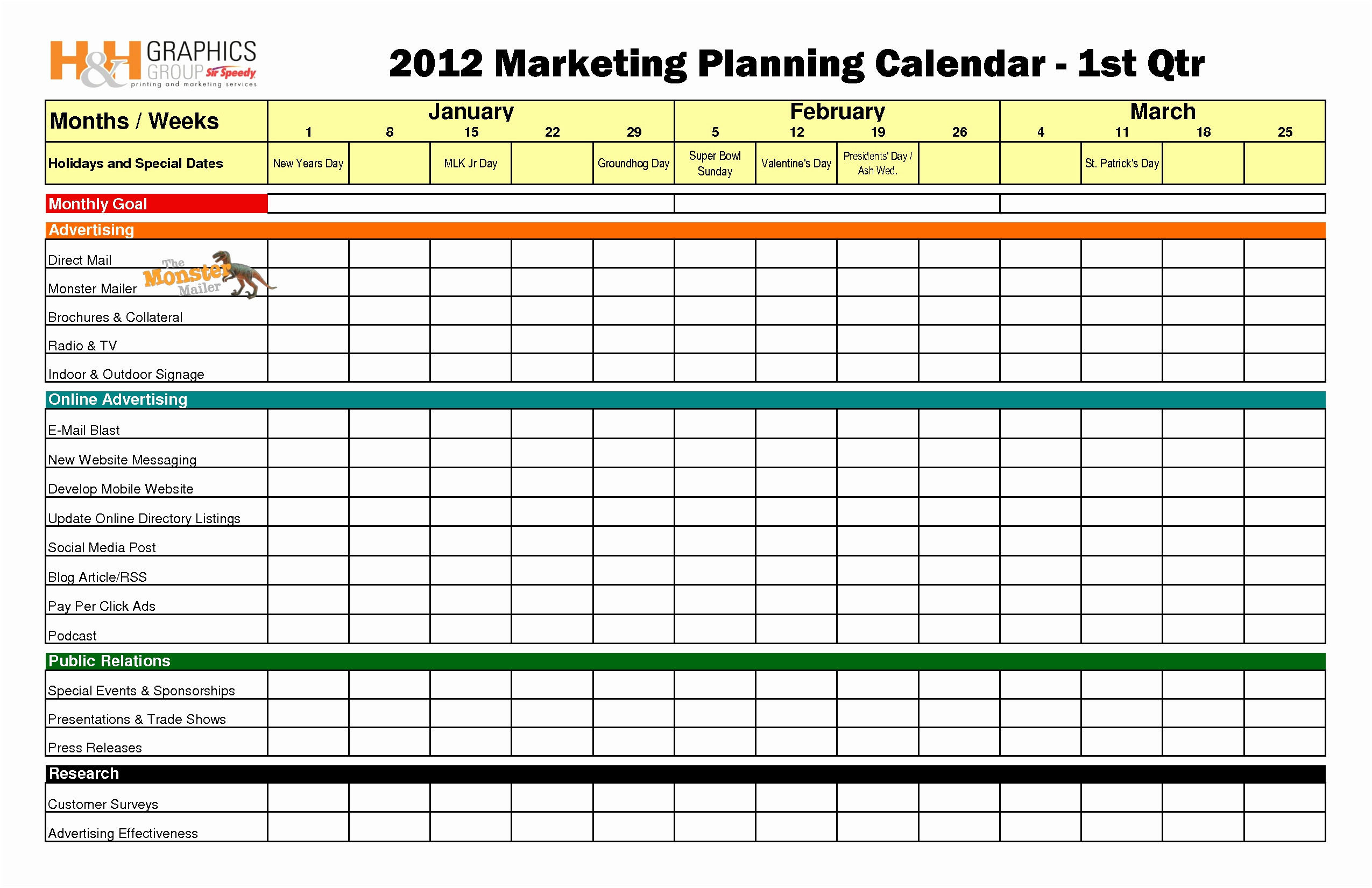Click the January Monthly Goal input cell
Viewport: 1372px width, 888px height.
click(x=470, y=203)
